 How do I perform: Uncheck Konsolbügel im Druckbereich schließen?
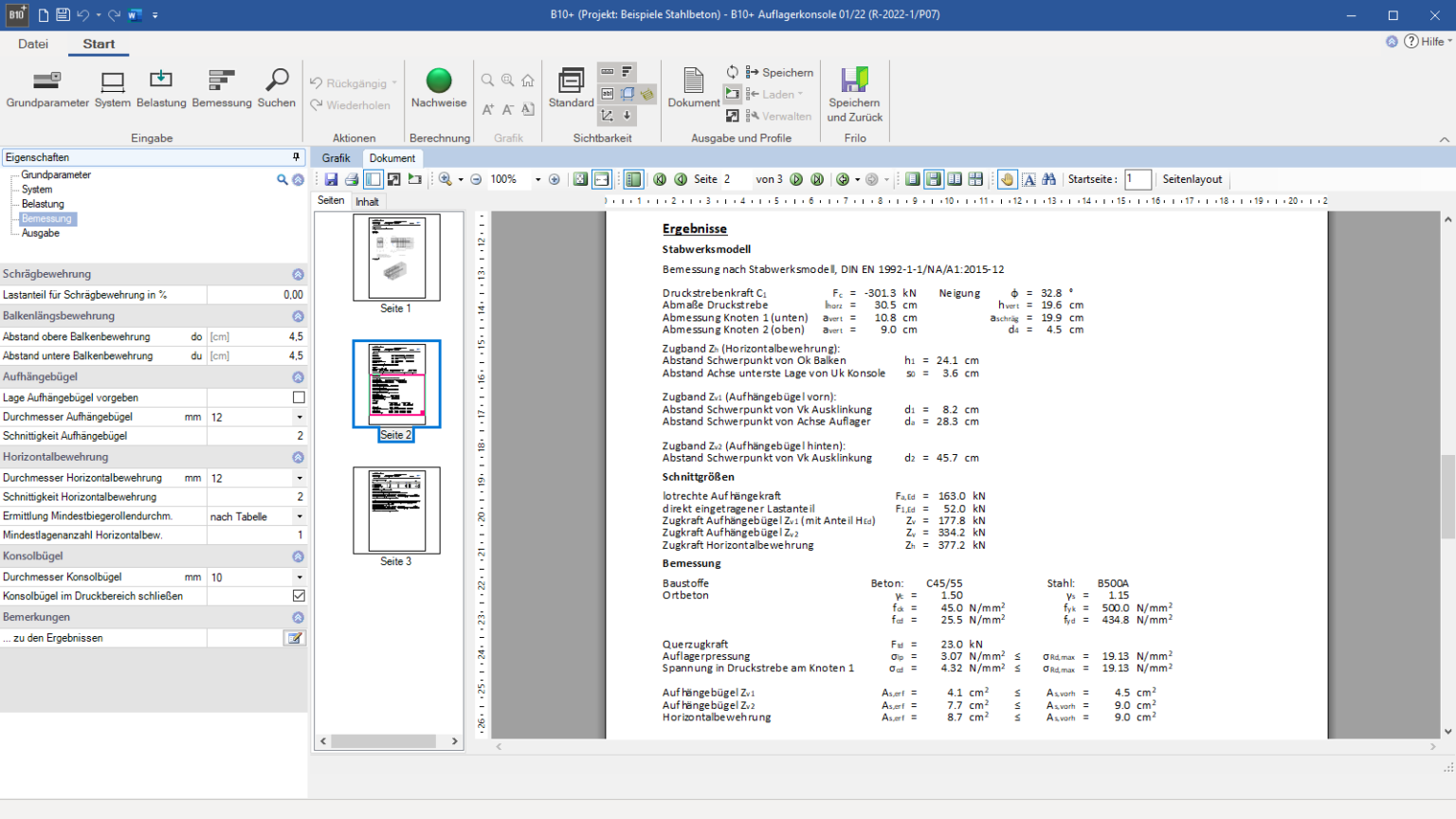click(299, 596)
